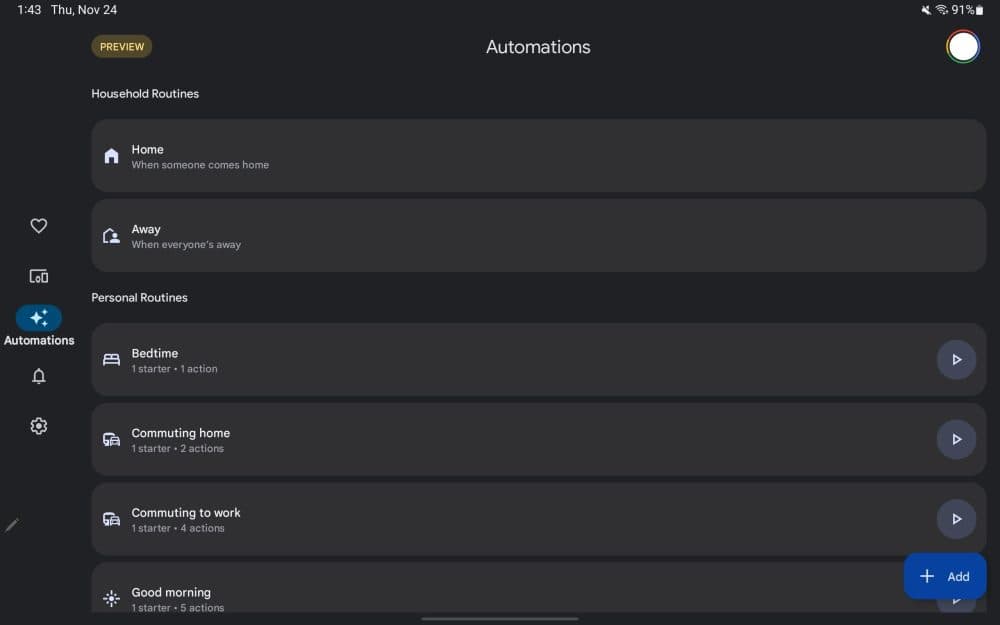Open Commuting home routine details
The image size is (1000, 625).
pyautogui.click(x=500, y=439)
